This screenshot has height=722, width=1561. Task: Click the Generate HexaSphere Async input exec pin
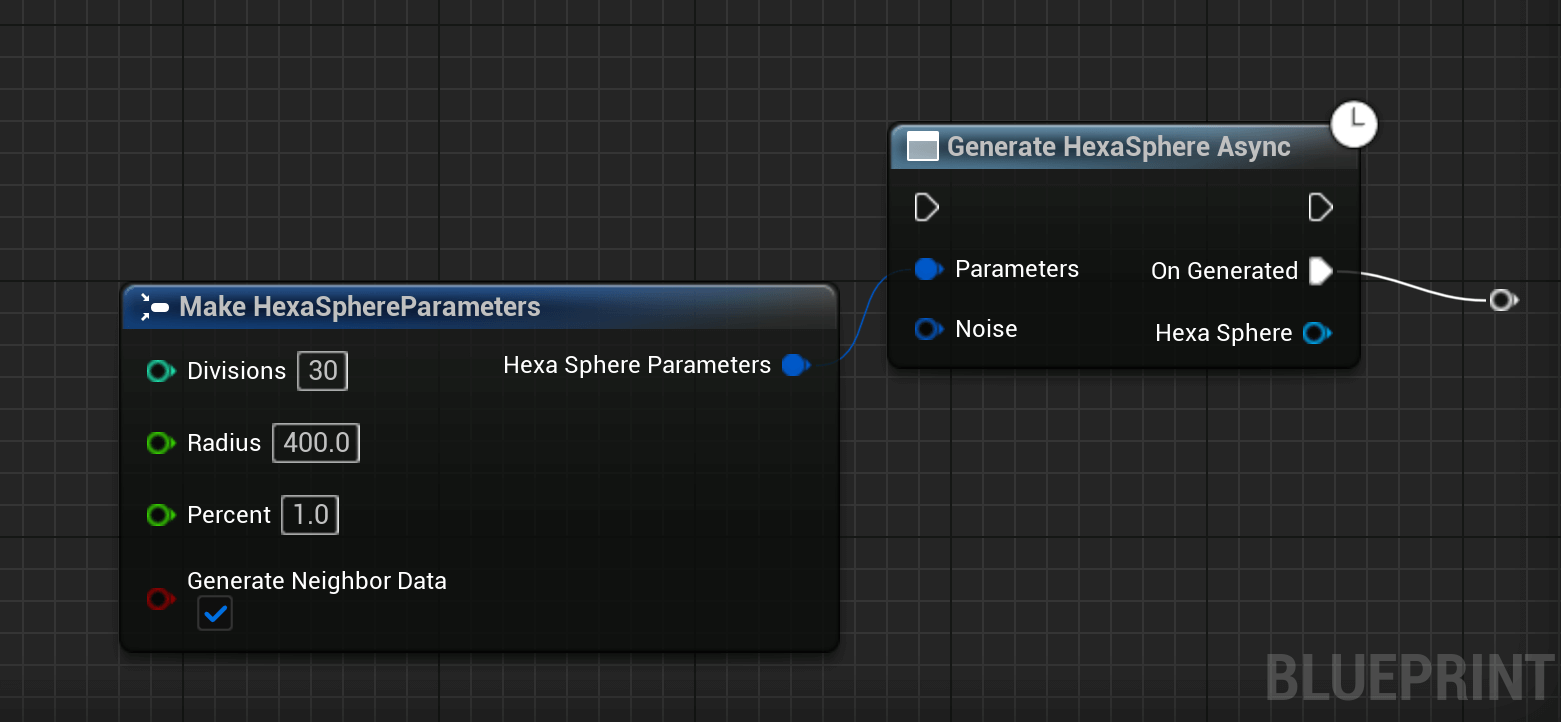point(927,207)
